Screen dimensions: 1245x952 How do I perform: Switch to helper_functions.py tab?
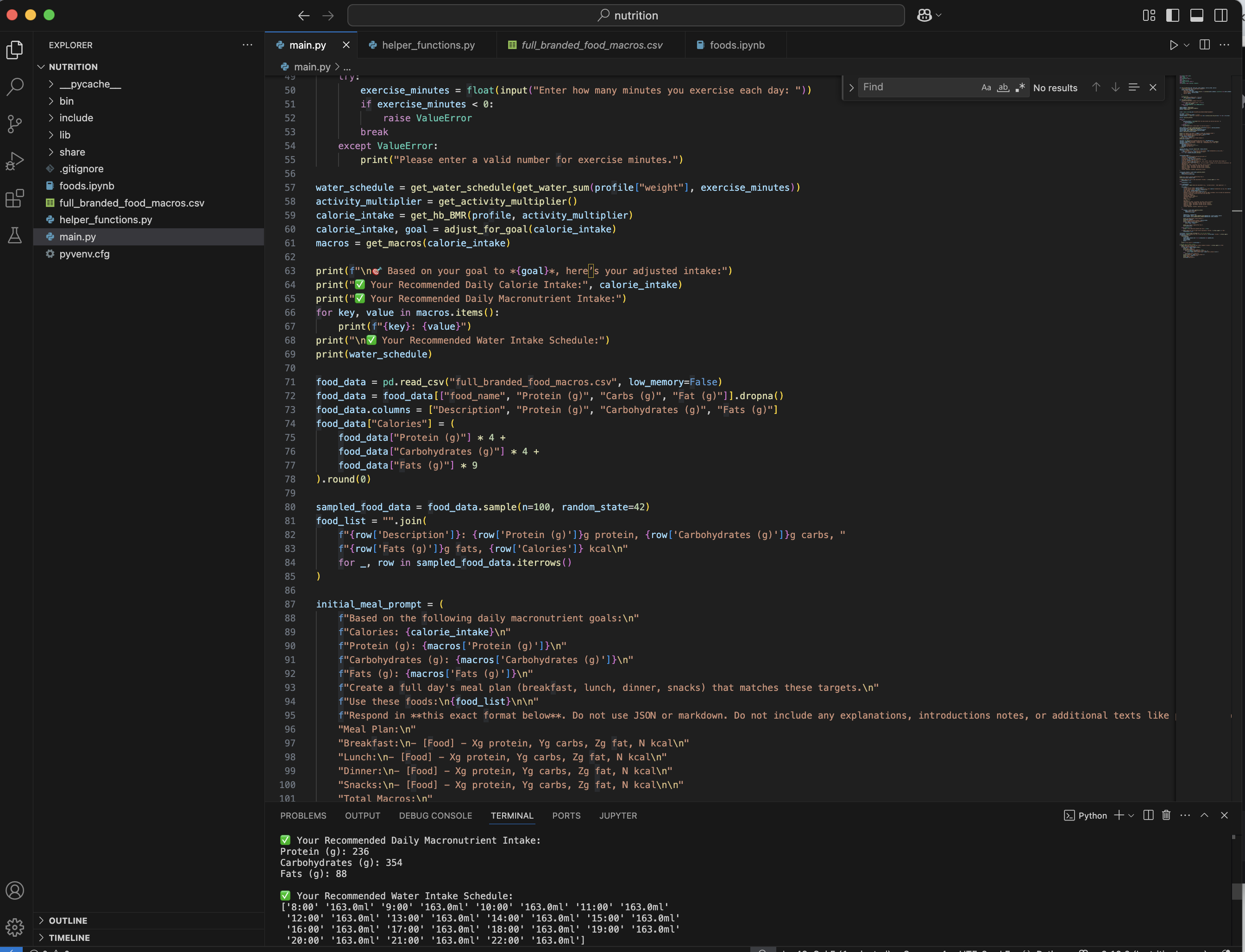point(428,45)
